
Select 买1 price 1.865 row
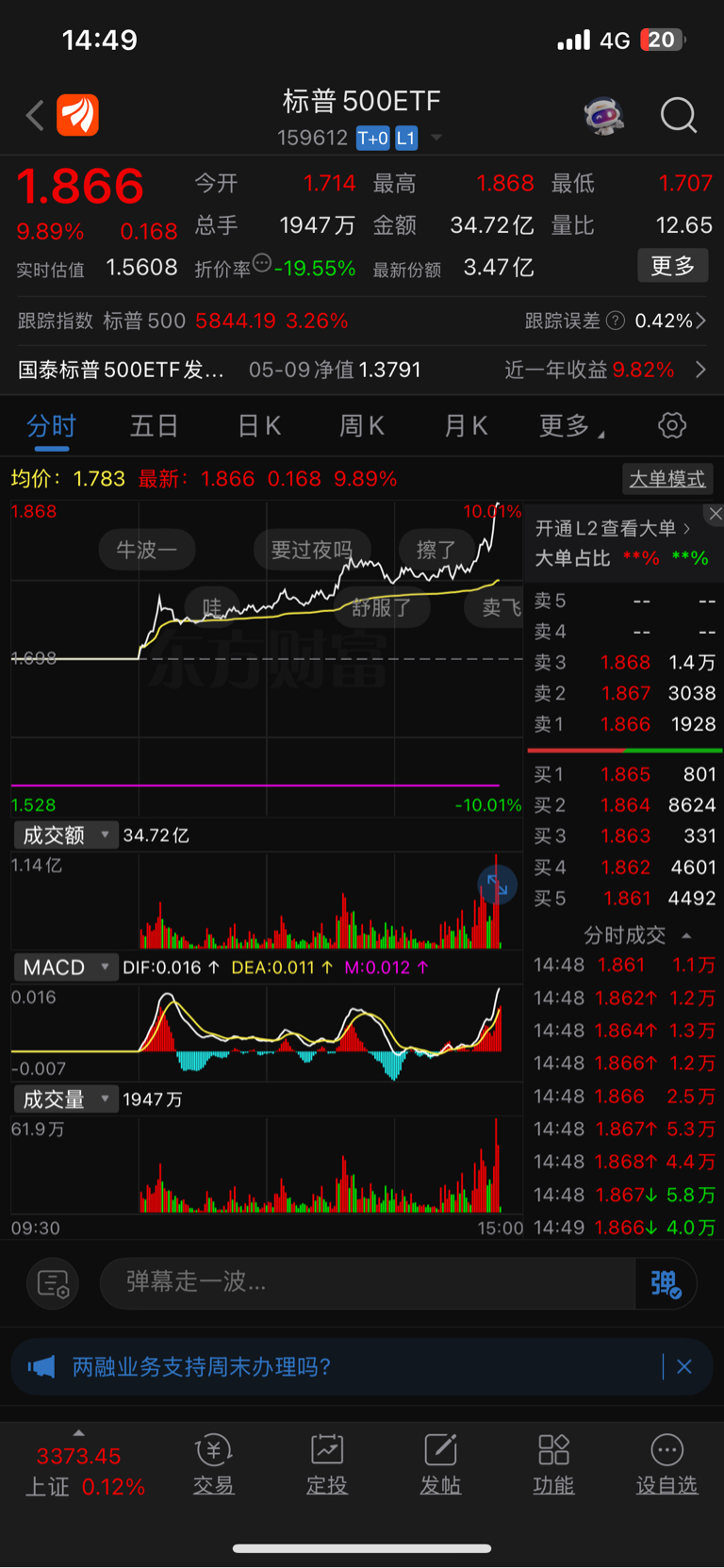pos(624,774)
